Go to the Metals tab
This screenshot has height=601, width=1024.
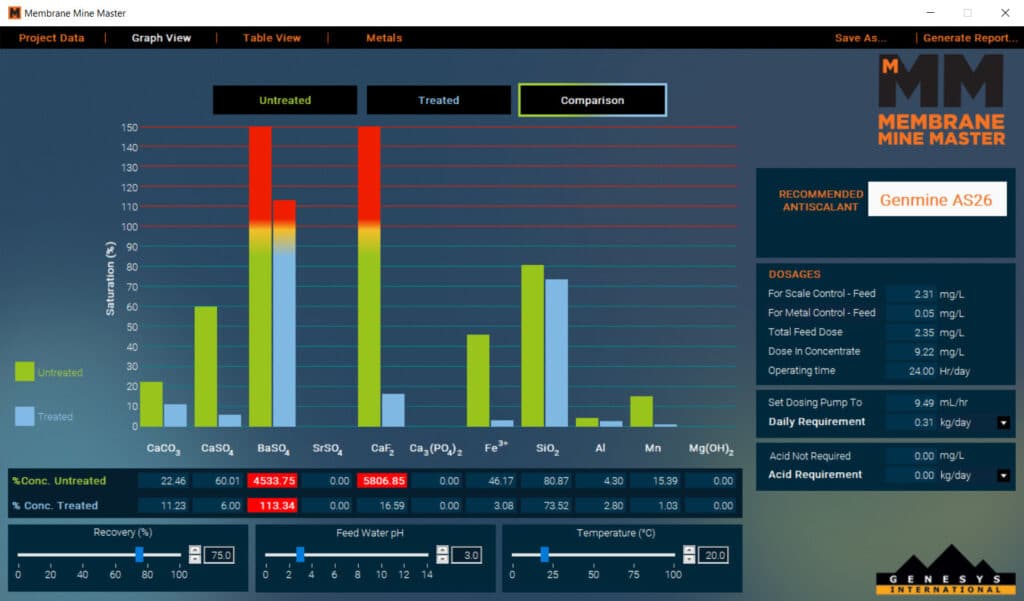click(x=384, y=38)
